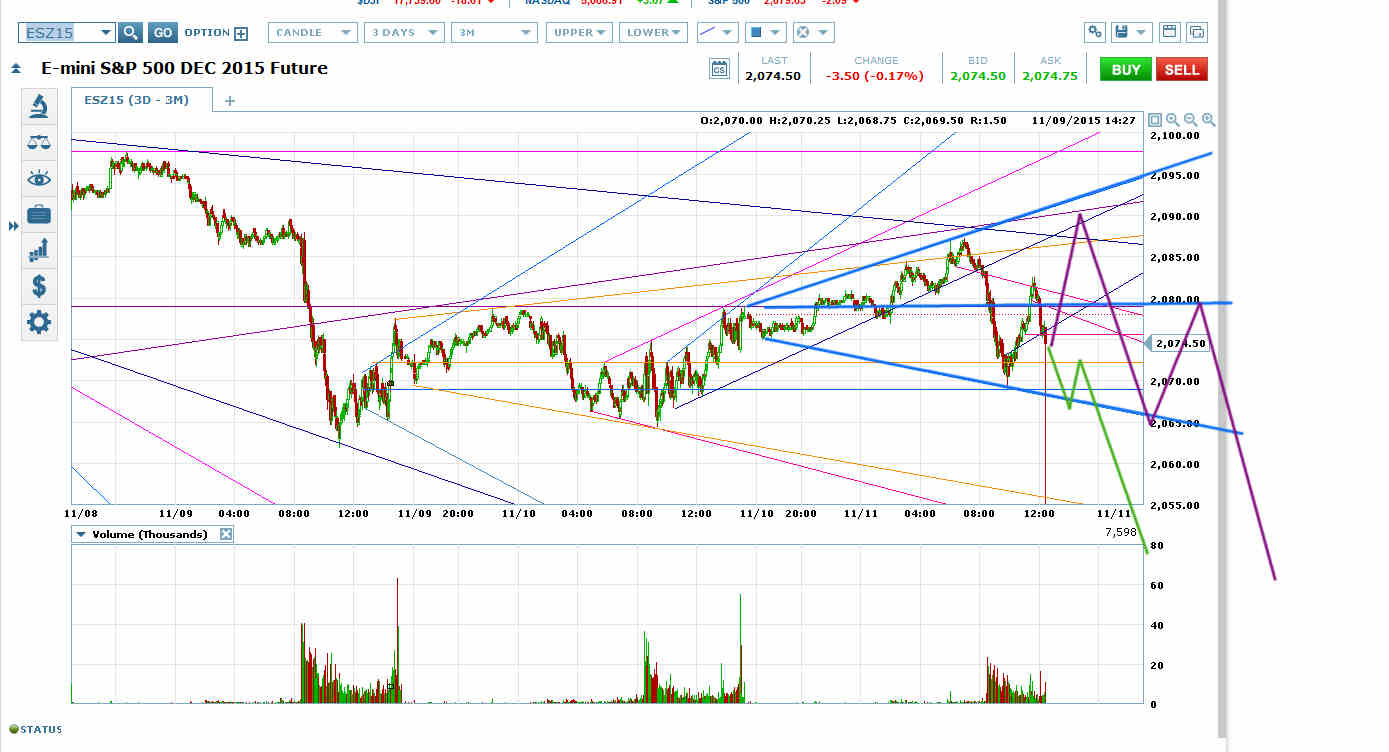Click the ASK value 2,074.75
Screen dimensions: 1389x752
(1050, 76)
